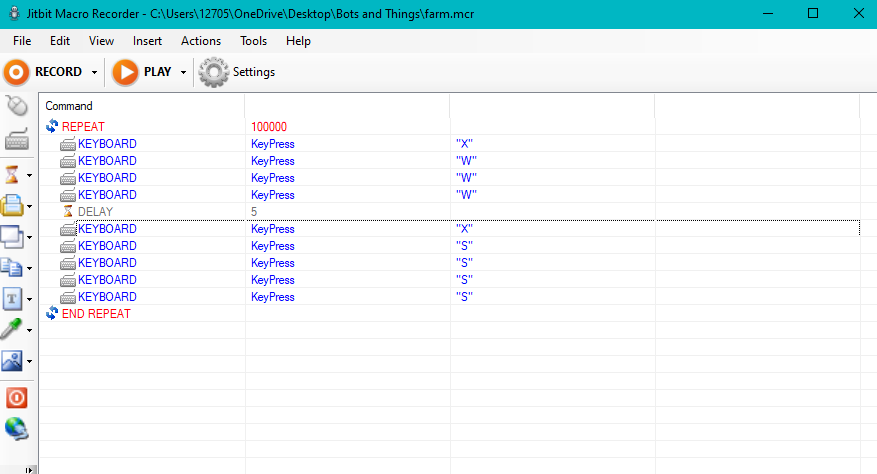Screen dimensions: 877x474
Task: Expand the Play dropdown arrow
Action: (x=184, y=72)
